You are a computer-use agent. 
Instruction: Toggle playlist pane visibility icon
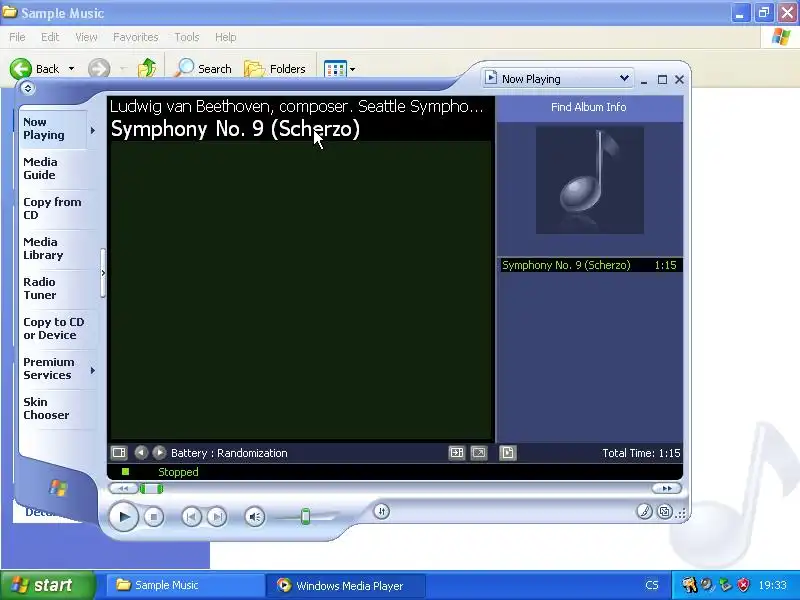point(508,453)
